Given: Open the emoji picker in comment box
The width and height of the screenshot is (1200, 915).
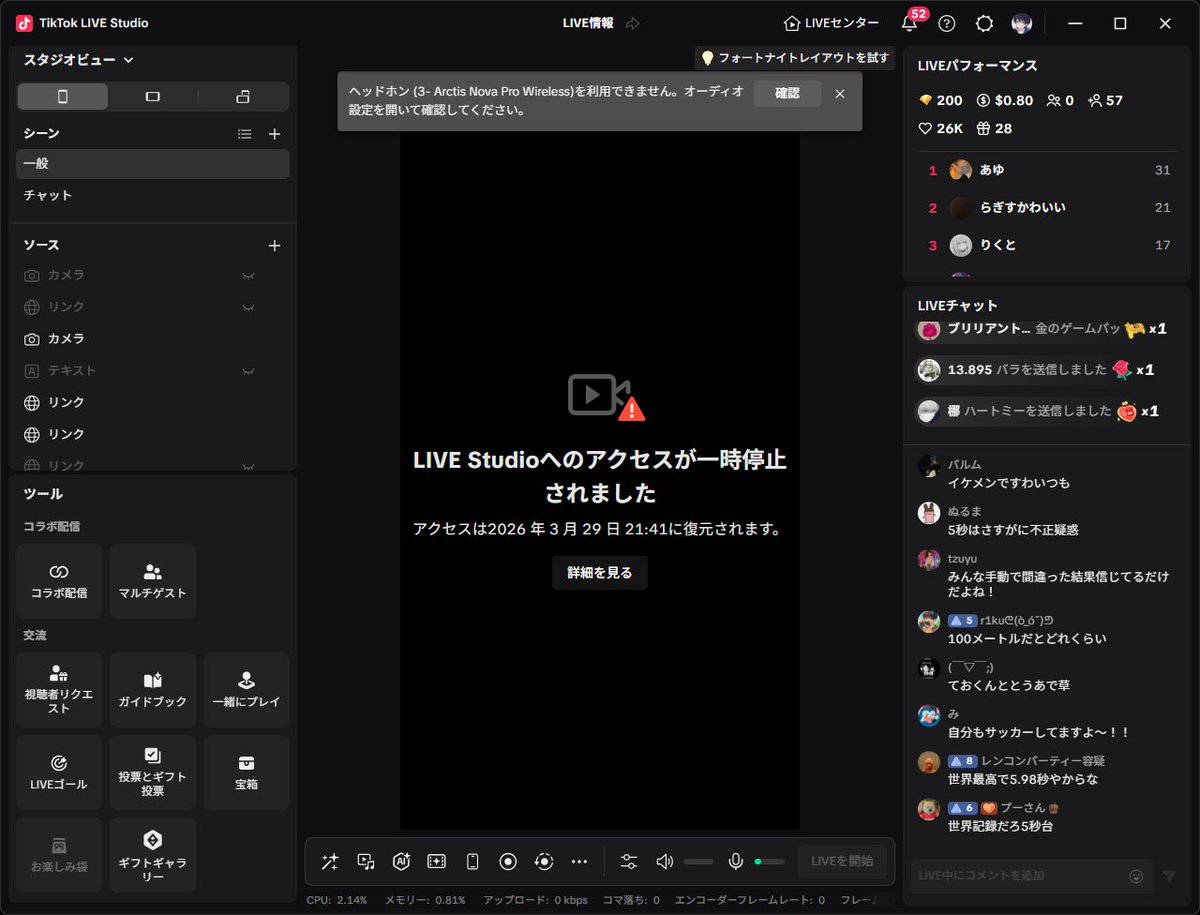Looking at the screenshot, I should 1137,876.
